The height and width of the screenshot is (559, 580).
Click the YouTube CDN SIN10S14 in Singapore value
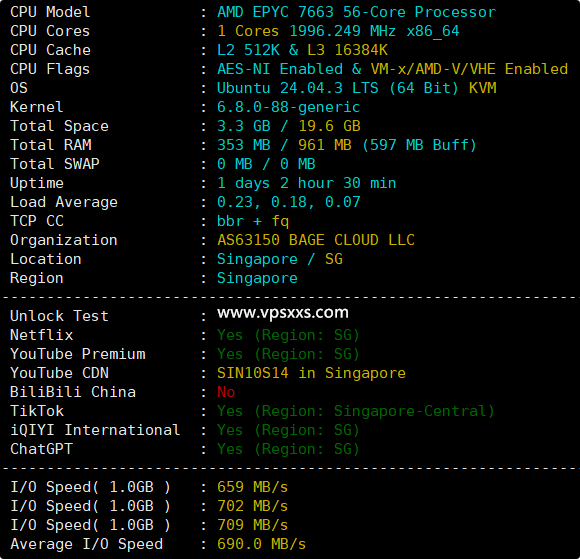click(311, 373)
